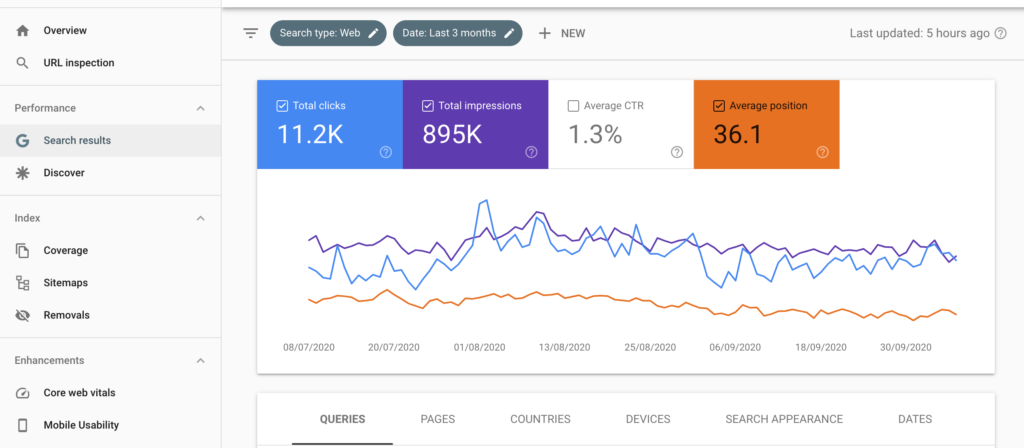The image size is (1024, 448).
Task: Click the Coverage pages icon
Action: click(23, 251)
